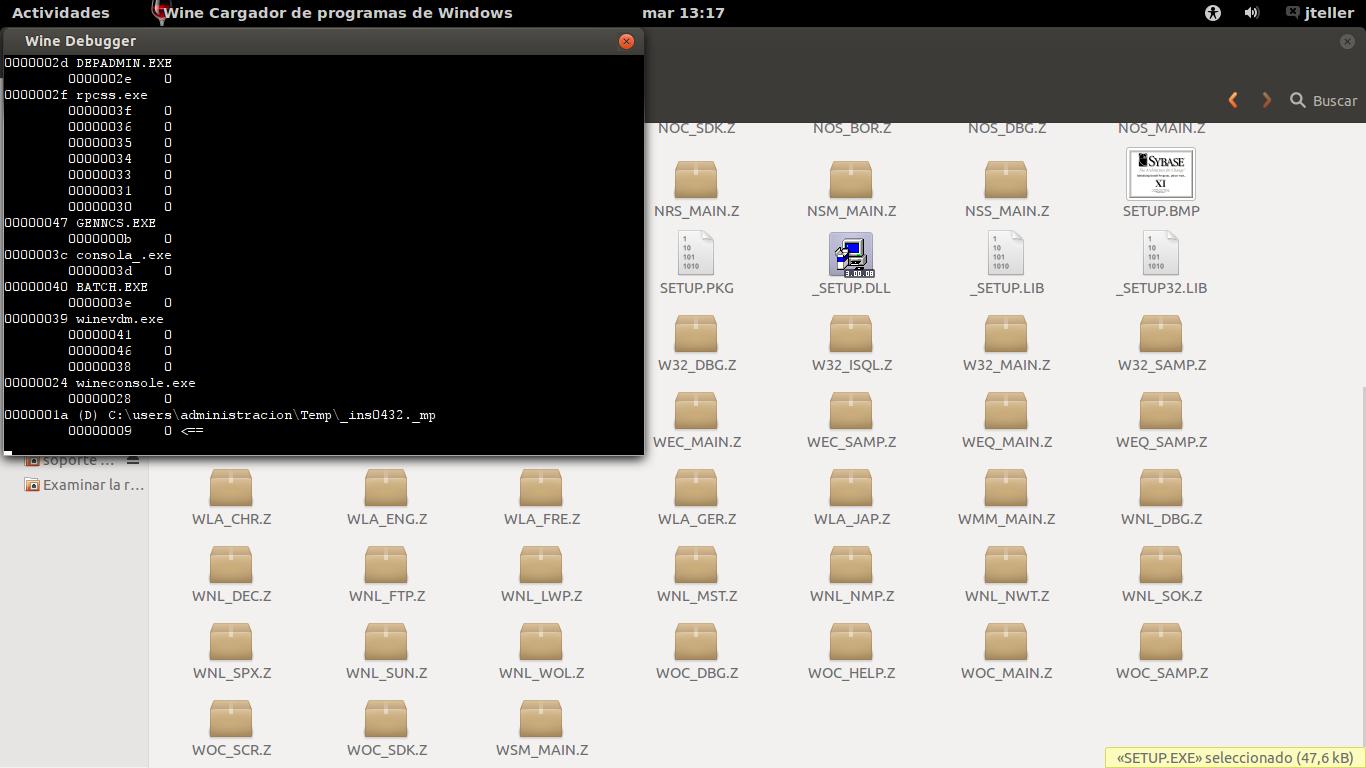The image size is (1366, 768).
Task: Open the SETUP.BMP Sybase thumbnail
Action: [1161, 174]
